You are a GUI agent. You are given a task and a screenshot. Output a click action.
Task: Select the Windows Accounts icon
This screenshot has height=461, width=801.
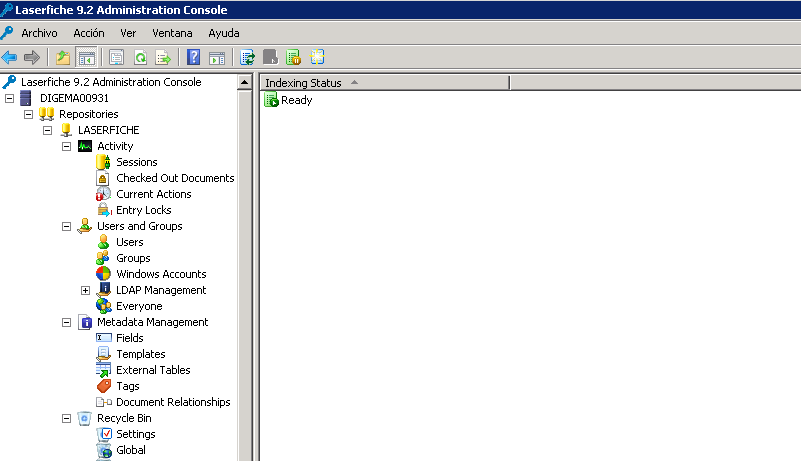[x=103, y=274]
